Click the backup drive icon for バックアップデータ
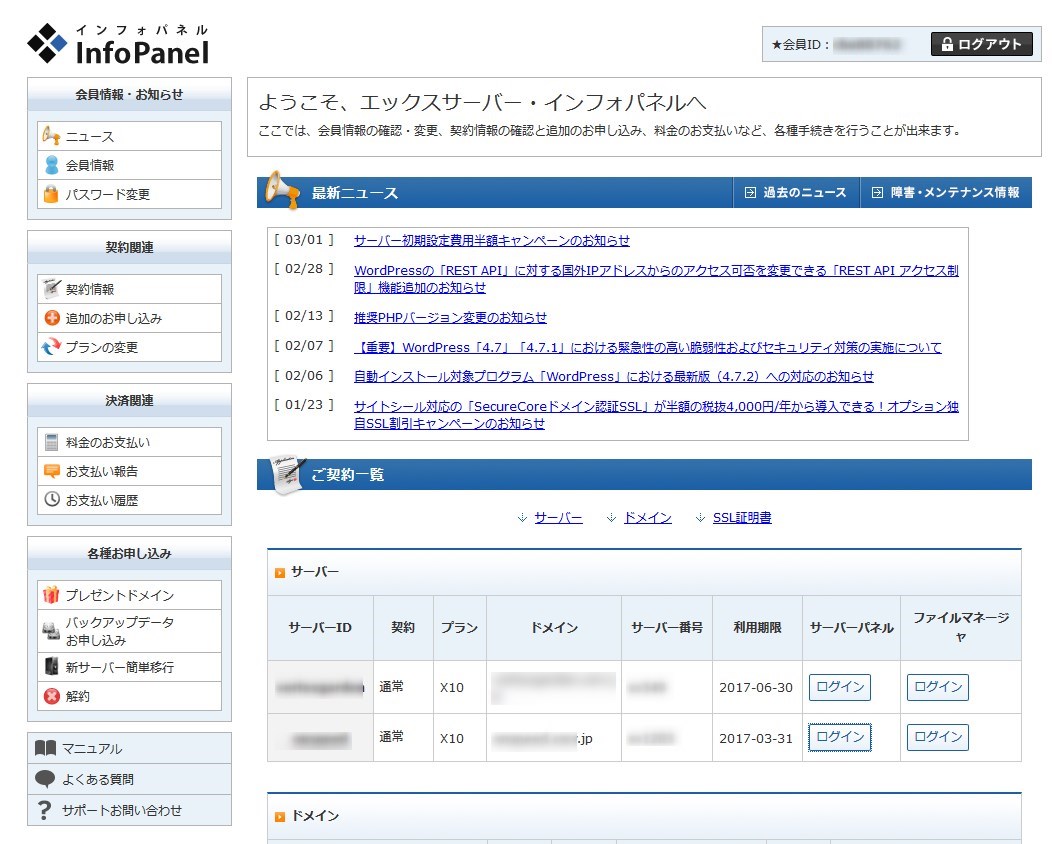This screenshot has width=1061, height=844. 51,631
